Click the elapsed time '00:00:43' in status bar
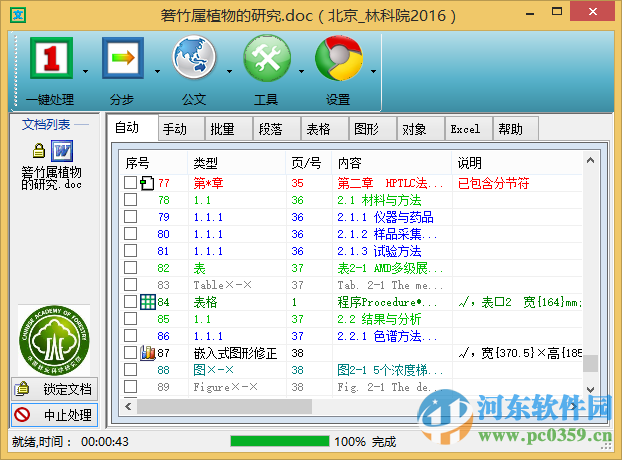 point(105,441)
